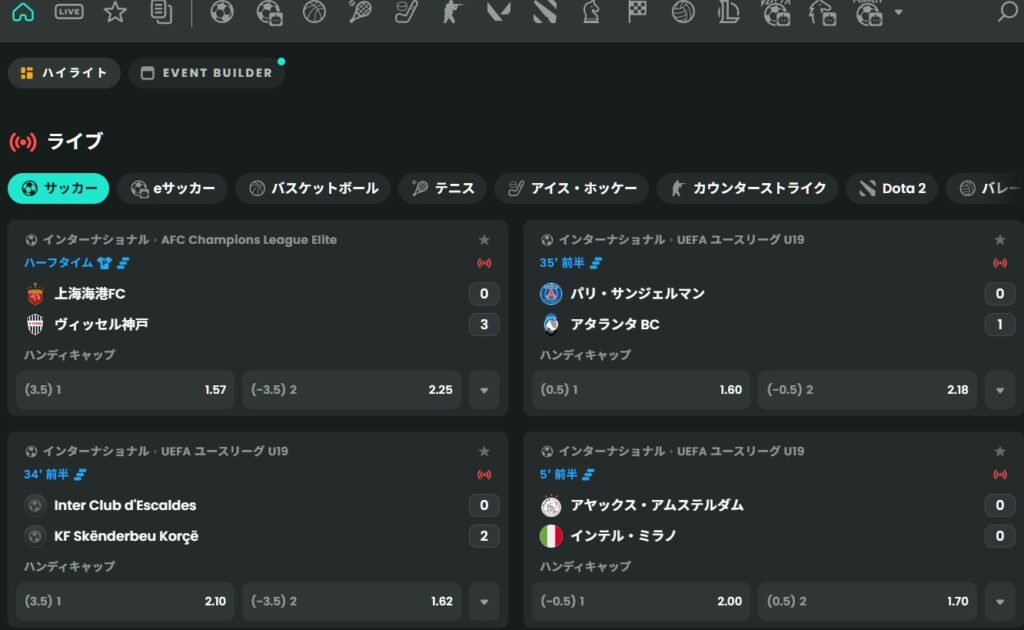1024x630 pixels.
Task: Open team KF Skënderbeu Korçë
Action: (126, 536)
